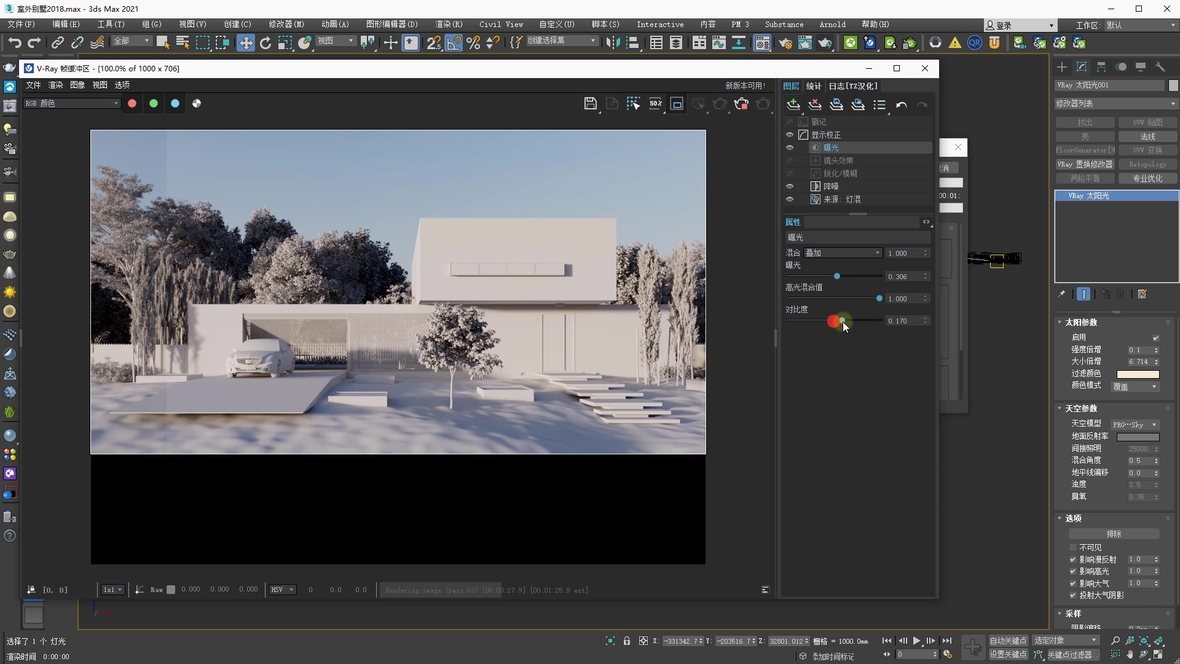Click the 排除 button under options
Image resolution: width=1180 pixels, height=664 pixels.
(x=1114, y=534)
